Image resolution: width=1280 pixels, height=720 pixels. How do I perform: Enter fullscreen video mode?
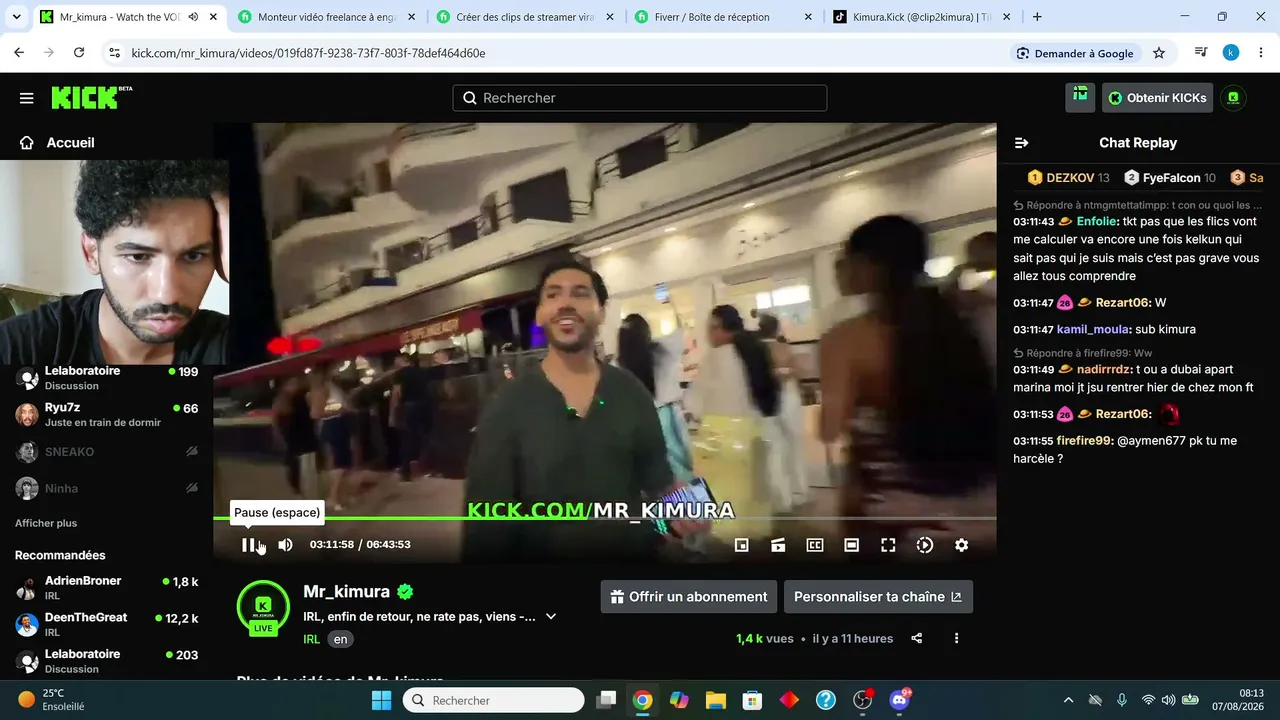tap(888, 545)
